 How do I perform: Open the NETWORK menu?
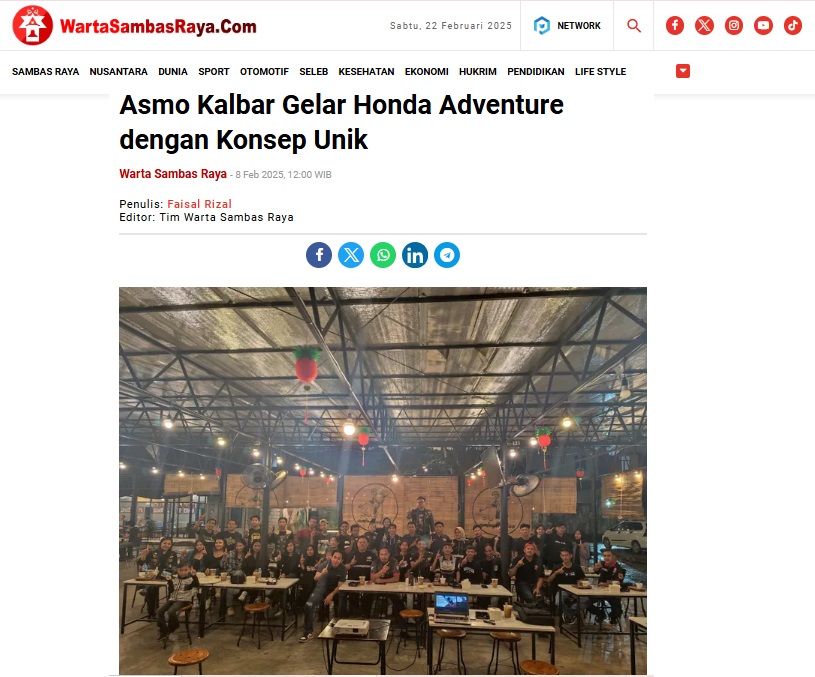tap(567, 25)
